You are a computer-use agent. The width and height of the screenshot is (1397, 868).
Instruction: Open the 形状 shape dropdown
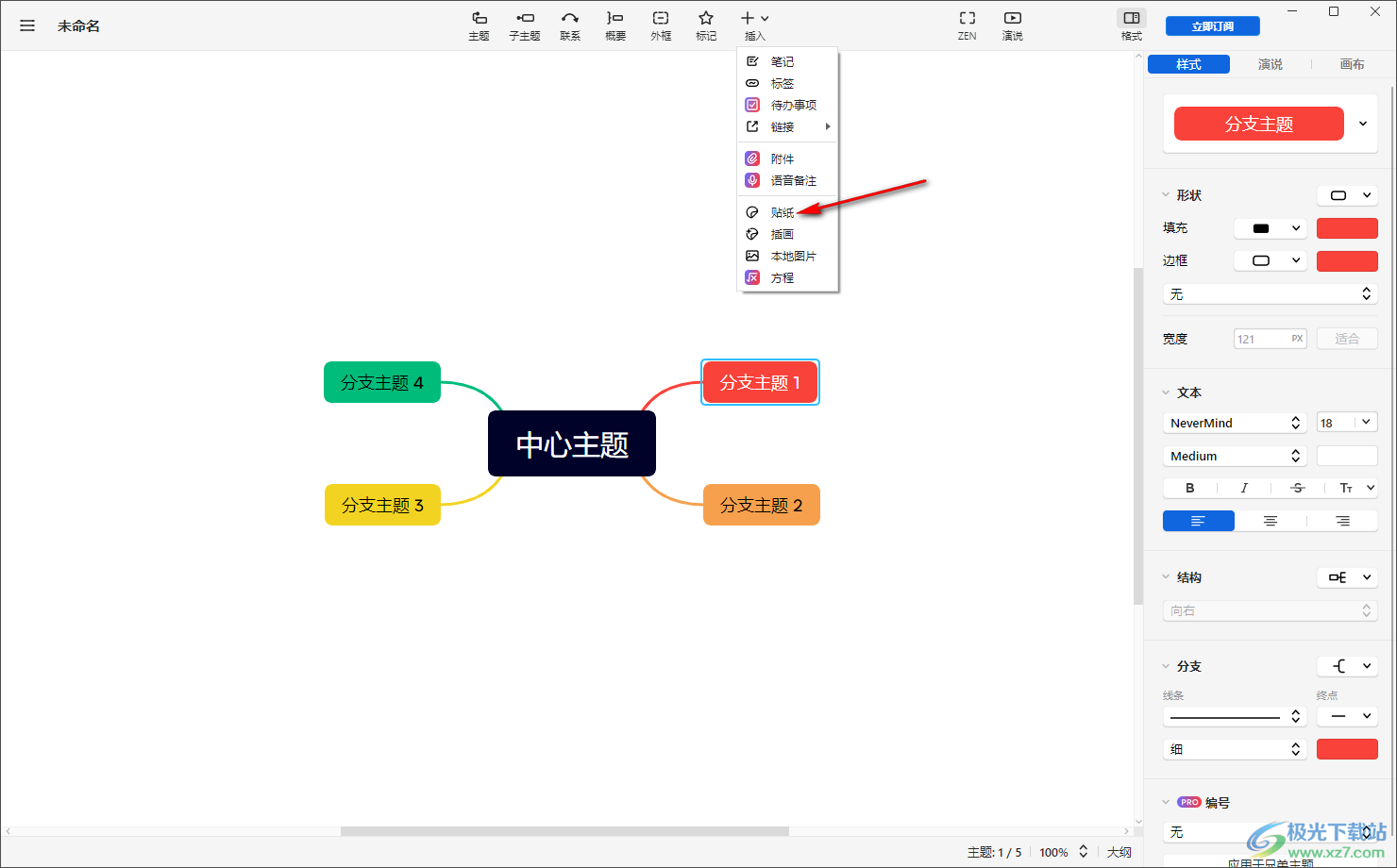1347,195
